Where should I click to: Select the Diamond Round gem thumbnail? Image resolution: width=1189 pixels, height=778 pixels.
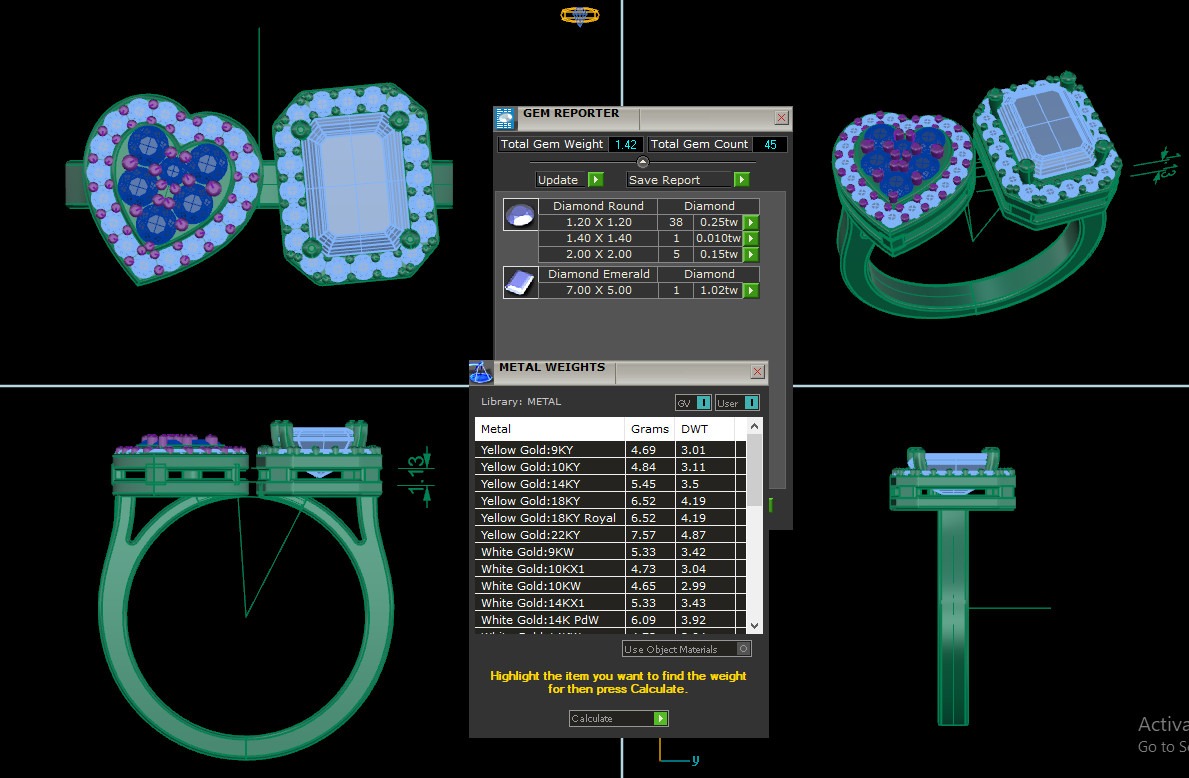(519, 215)
